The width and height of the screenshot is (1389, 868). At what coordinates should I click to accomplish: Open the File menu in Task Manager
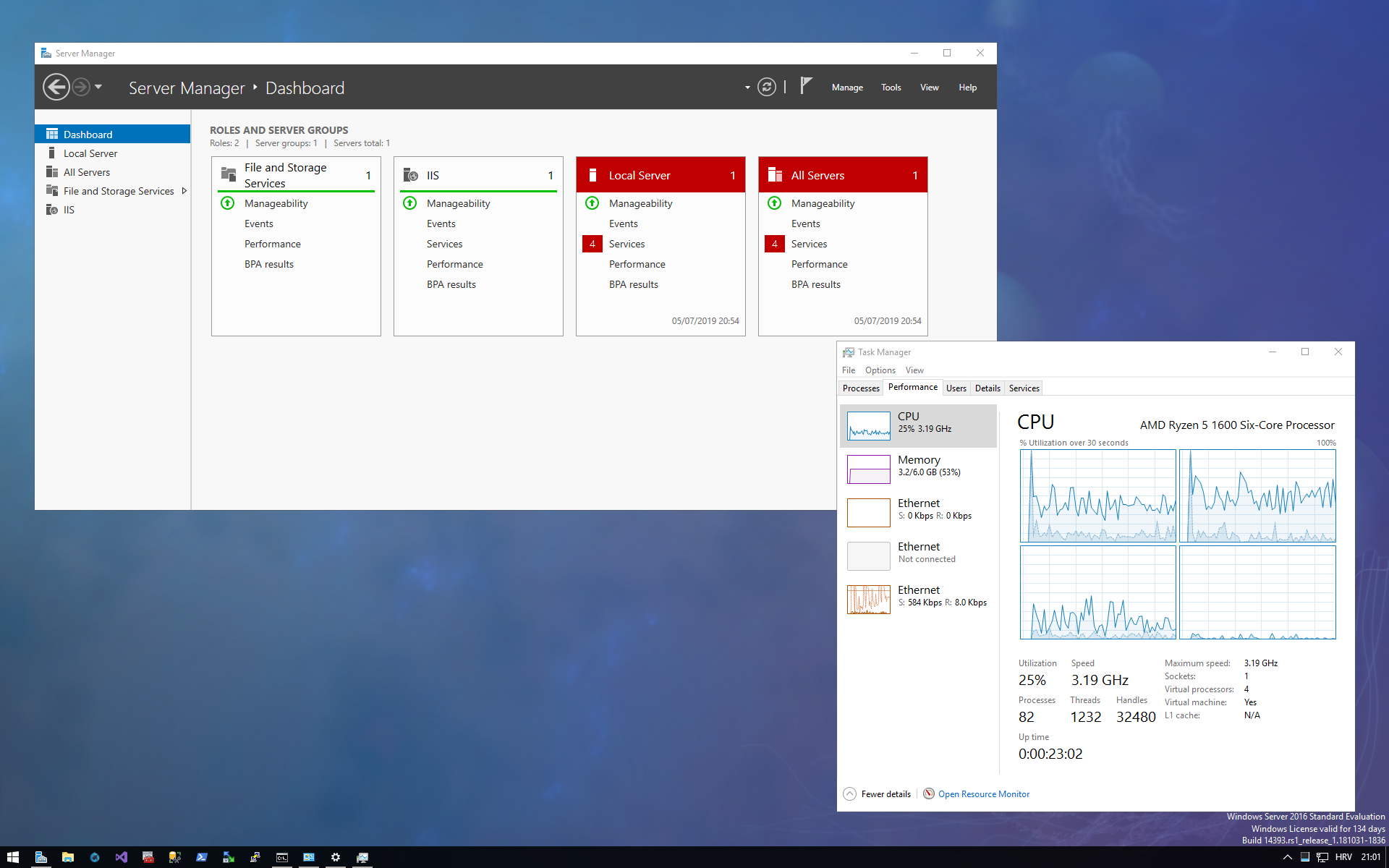[x=849, y=370]
